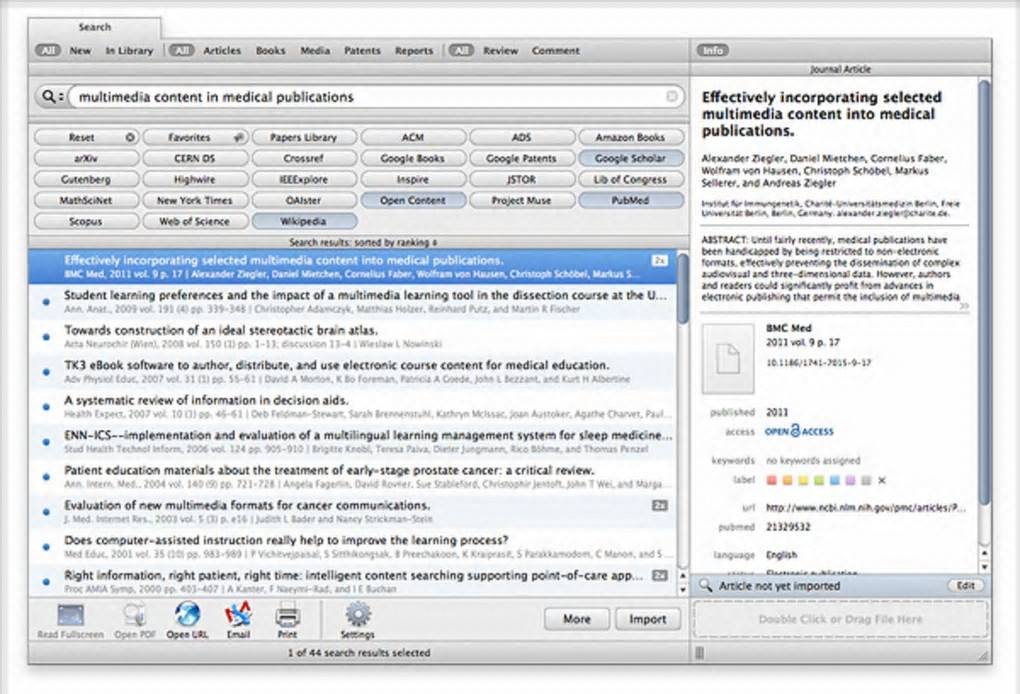The image size is (1020, 694).
Task: Click the blue dot beside Towards construction result
Action: click(46, 337)
